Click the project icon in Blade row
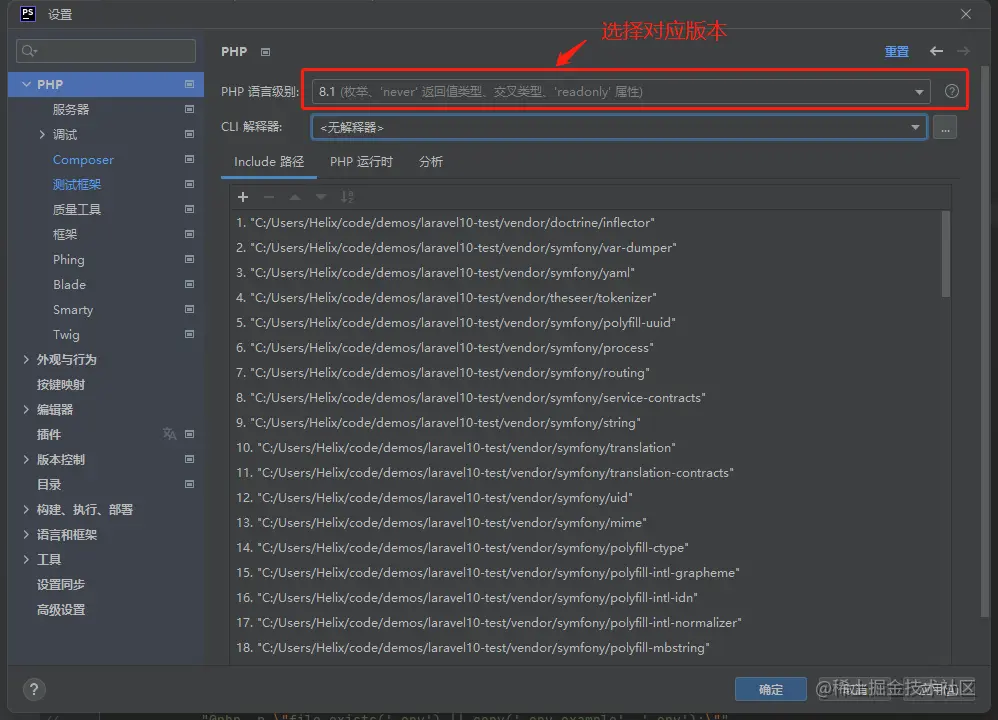Viewport: 998px width, 720px height. pos(189,284)
